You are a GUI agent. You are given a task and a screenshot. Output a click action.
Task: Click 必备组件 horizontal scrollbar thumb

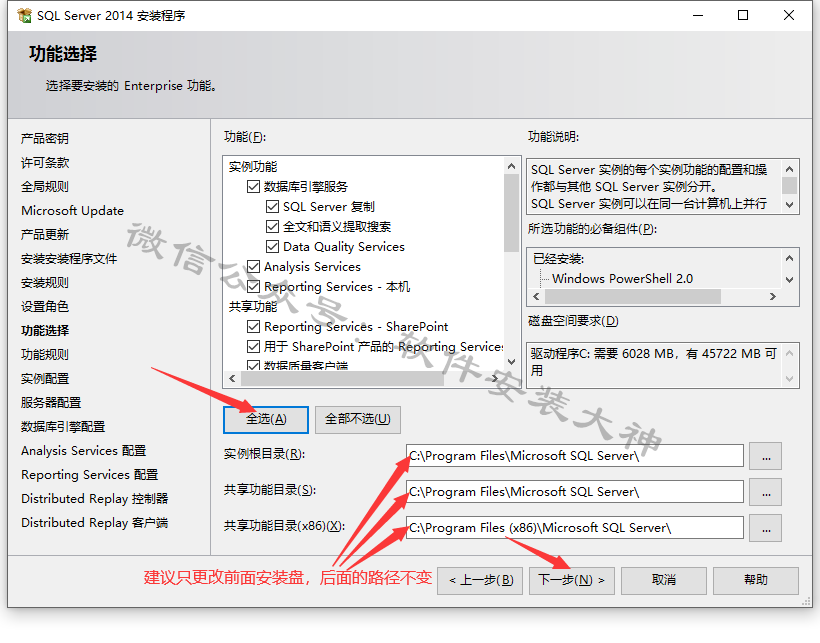pyautogui.click(x=633, y=297)
